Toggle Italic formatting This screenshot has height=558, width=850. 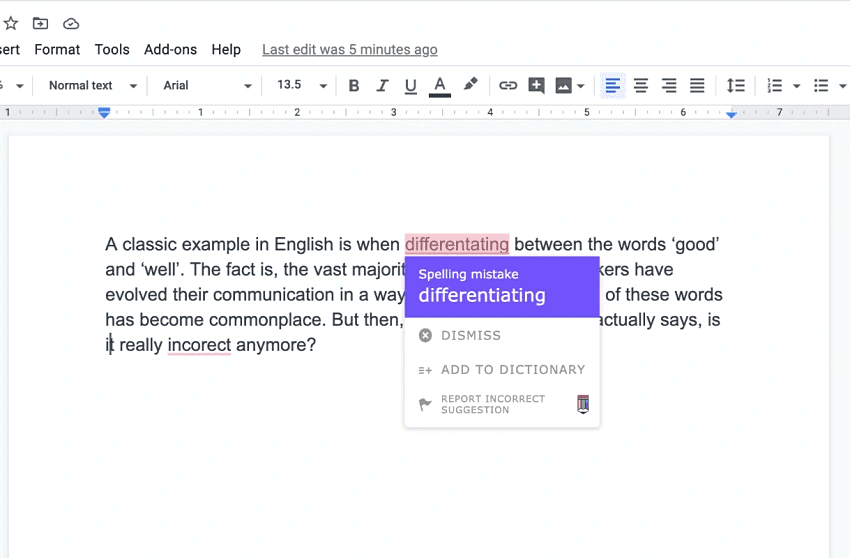[383, 86]
